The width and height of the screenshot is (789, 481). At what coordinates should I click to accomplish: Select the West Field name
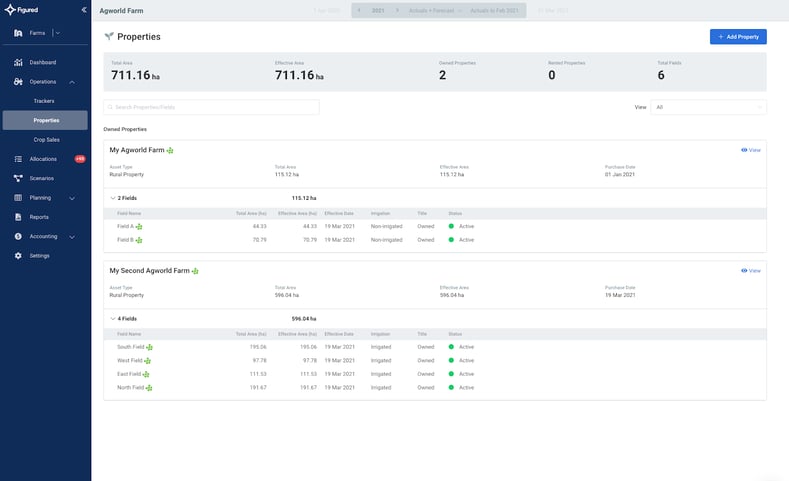tap(130, 361)
